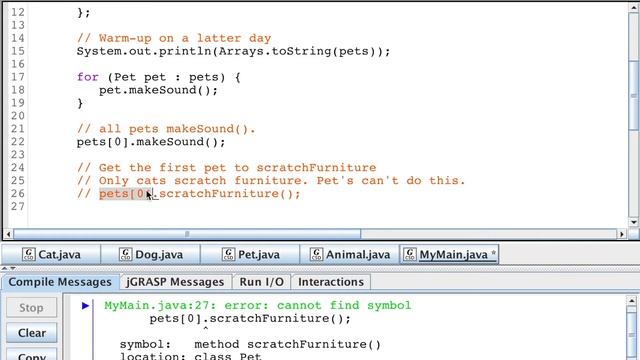Image resolution: width=640 pixels, height=360 pixels.
Task: Click the message pane scrollbar up arrow
Action: (631, 301)
